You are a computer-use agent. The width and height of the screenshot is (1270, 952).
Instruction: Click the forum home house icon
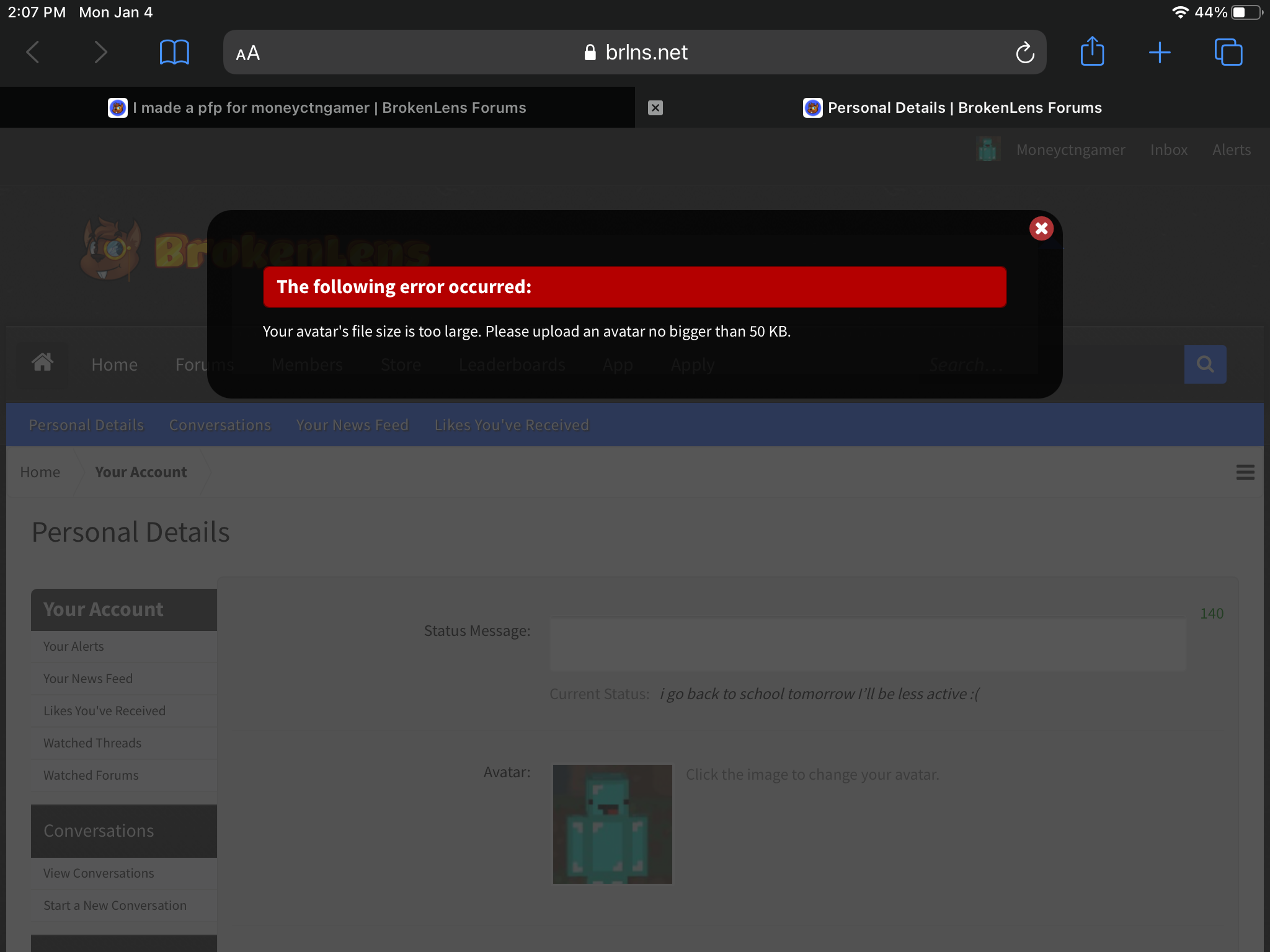42,362
